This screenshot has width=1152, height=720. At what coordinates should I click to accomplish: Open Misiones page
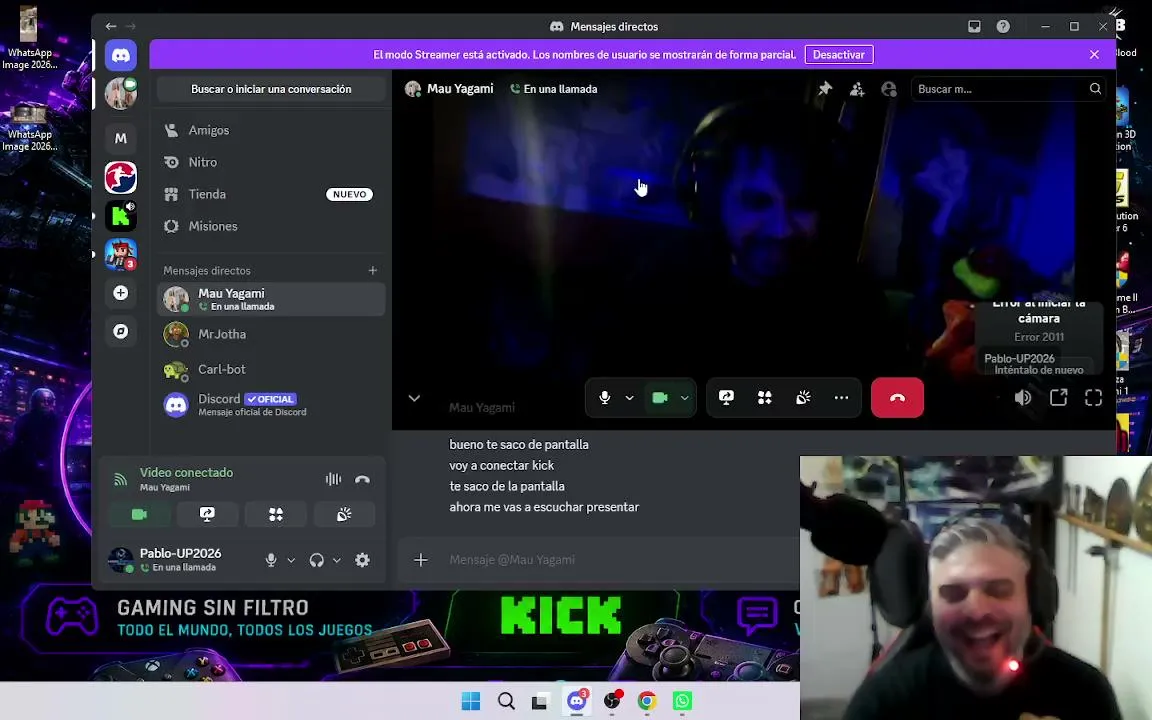[x=270, y=226]
